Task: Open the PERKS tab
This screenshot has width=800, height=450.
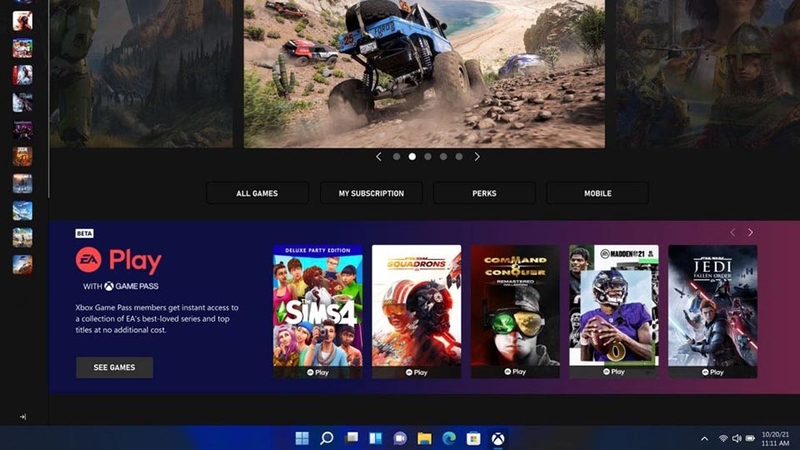Action: point(484,193)
